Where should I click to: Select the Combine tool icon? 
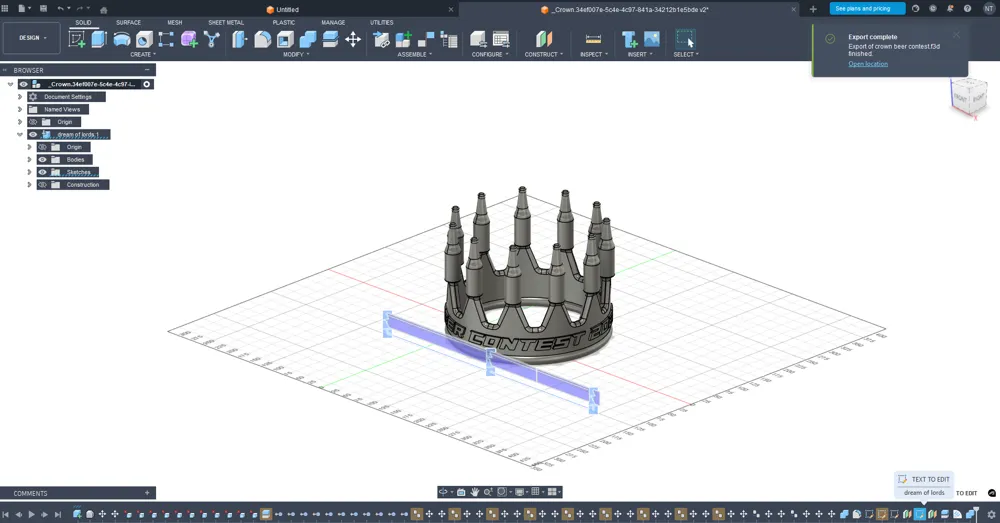point(308,40)
